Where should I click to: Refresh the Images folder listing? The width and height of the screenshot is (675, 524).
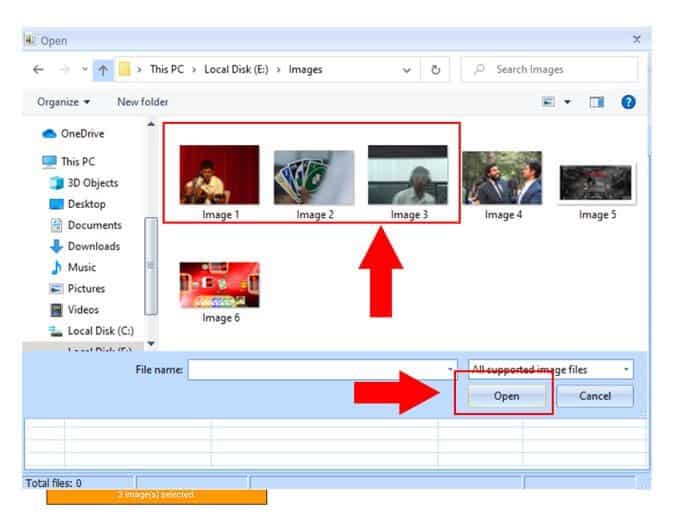coord(436,70)
